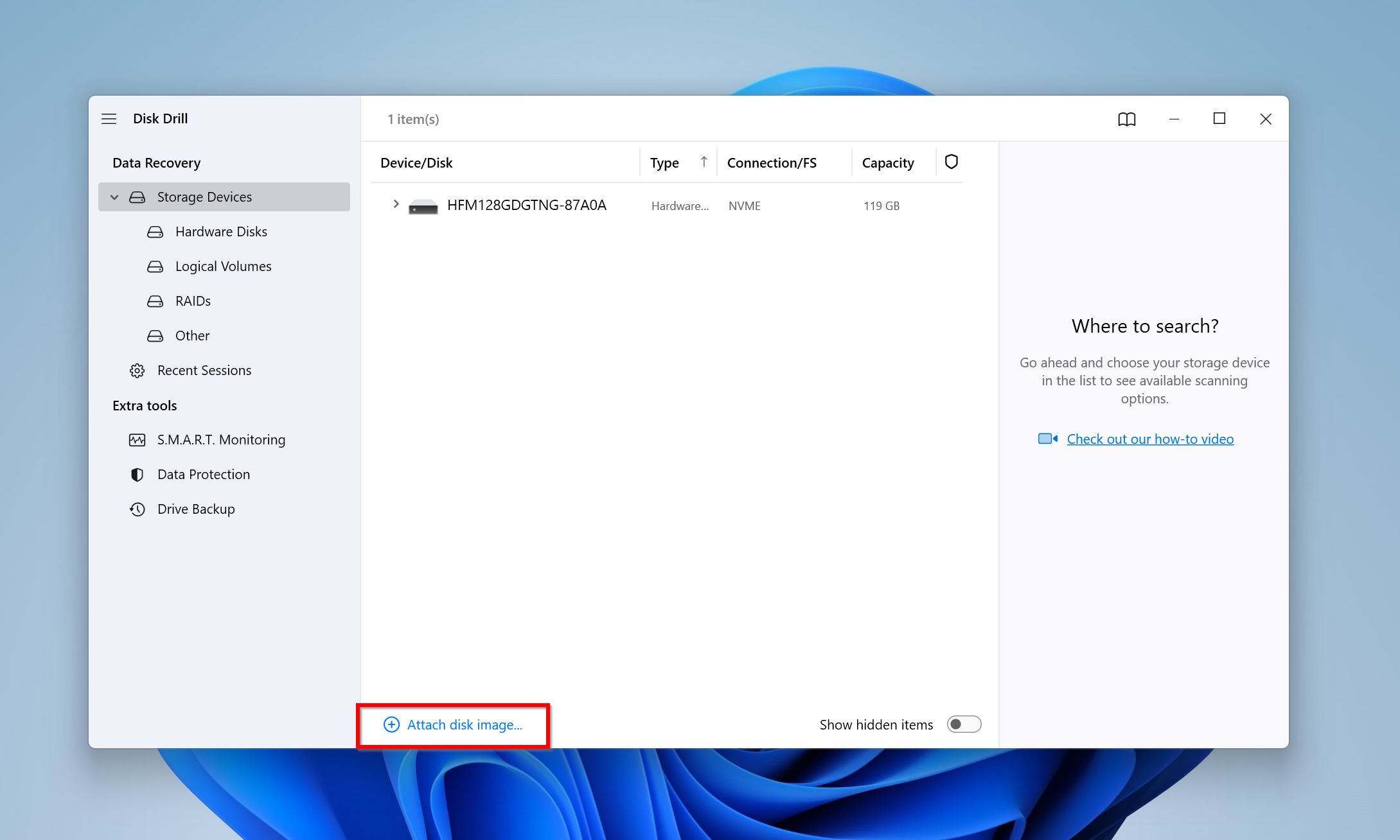Expand the HFM128GDGTNG-87A0A disk row
The height and width of the screenshot is (840, 1400).
(x=396, y=204)
